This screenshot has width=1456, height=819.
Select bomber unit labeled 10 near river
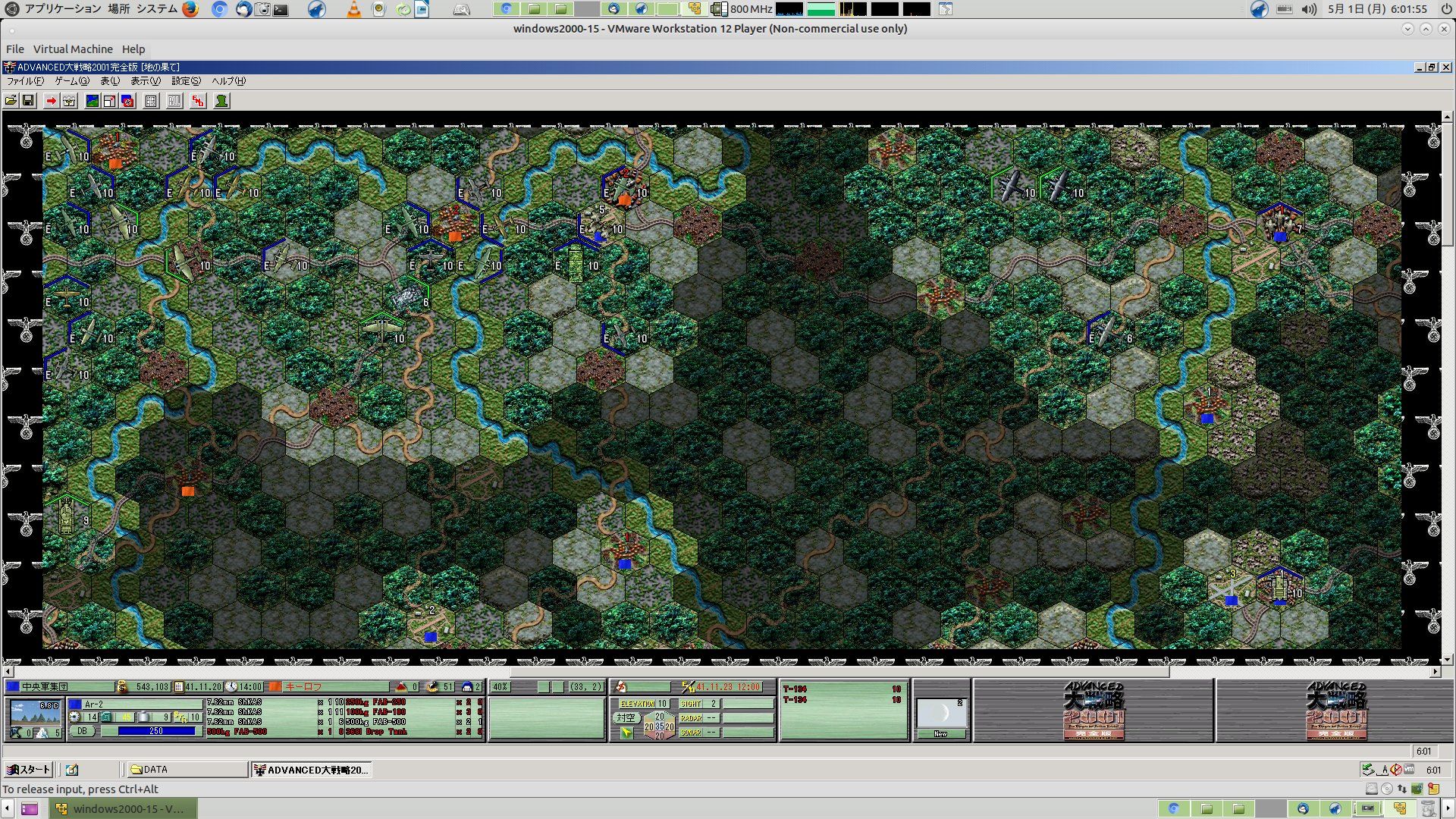(384, 329)
